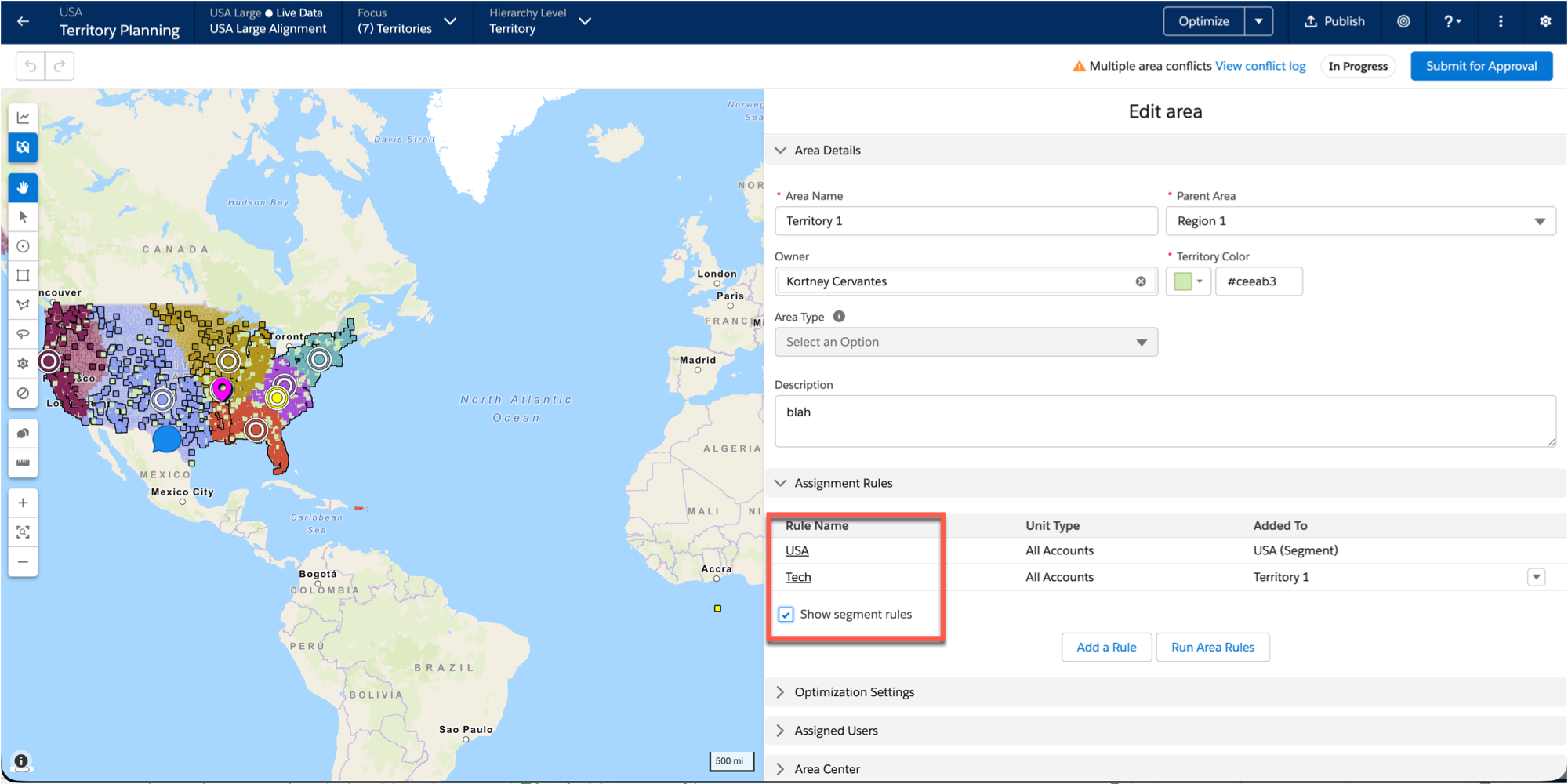Go back with the left arrow icon
This screenshot has height=784, width=1568.
click(x=24, y=21)
